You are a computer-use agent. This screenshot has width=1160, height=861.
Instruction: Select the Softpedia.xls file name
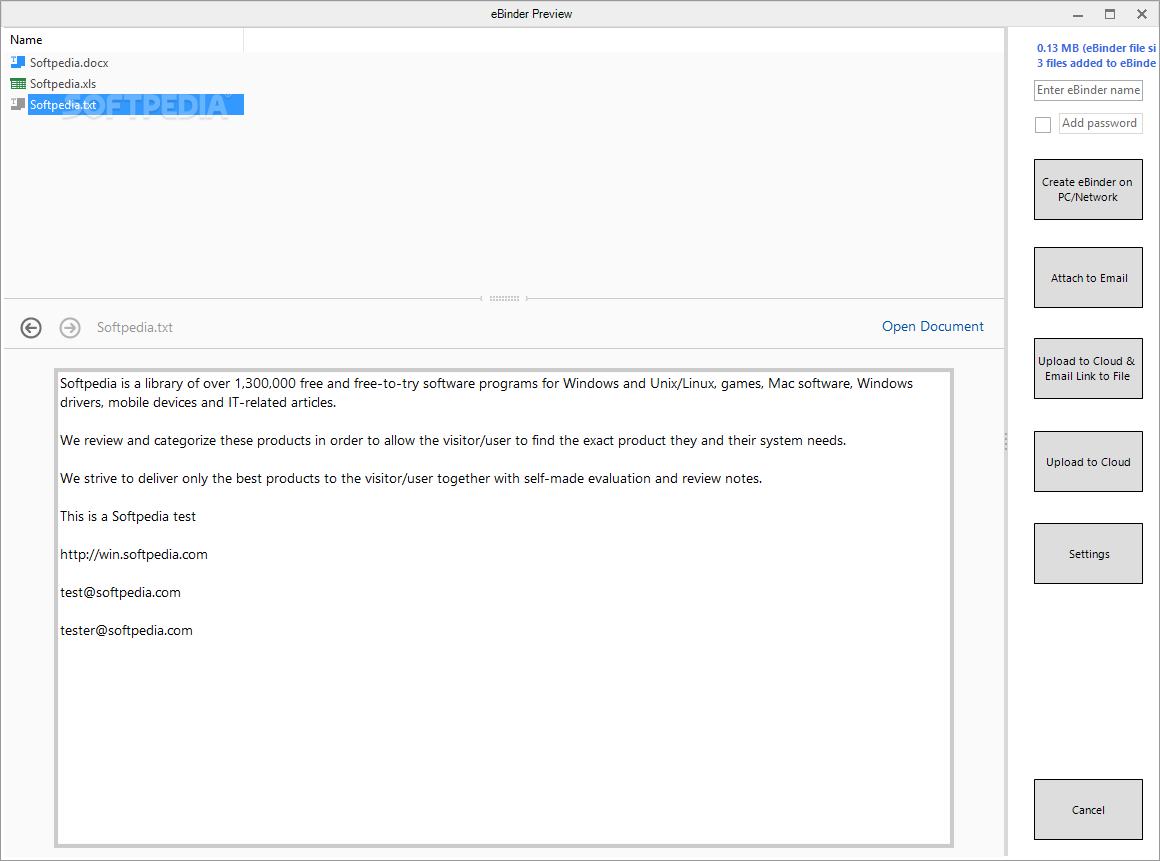click(63, 84)
